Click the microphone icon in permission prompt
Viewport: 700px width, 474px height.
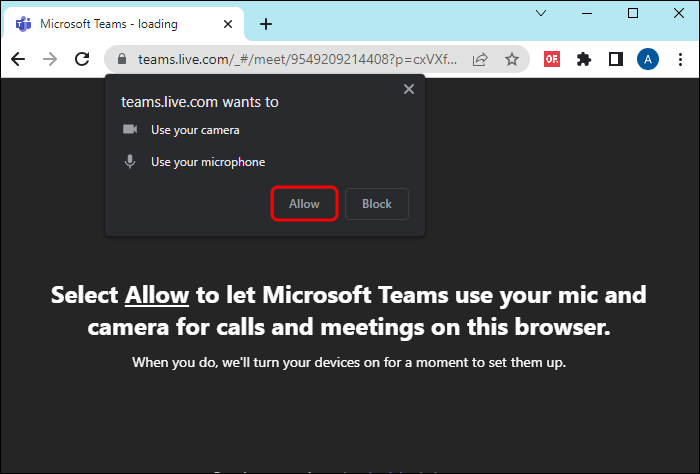(x=129, y=161)
